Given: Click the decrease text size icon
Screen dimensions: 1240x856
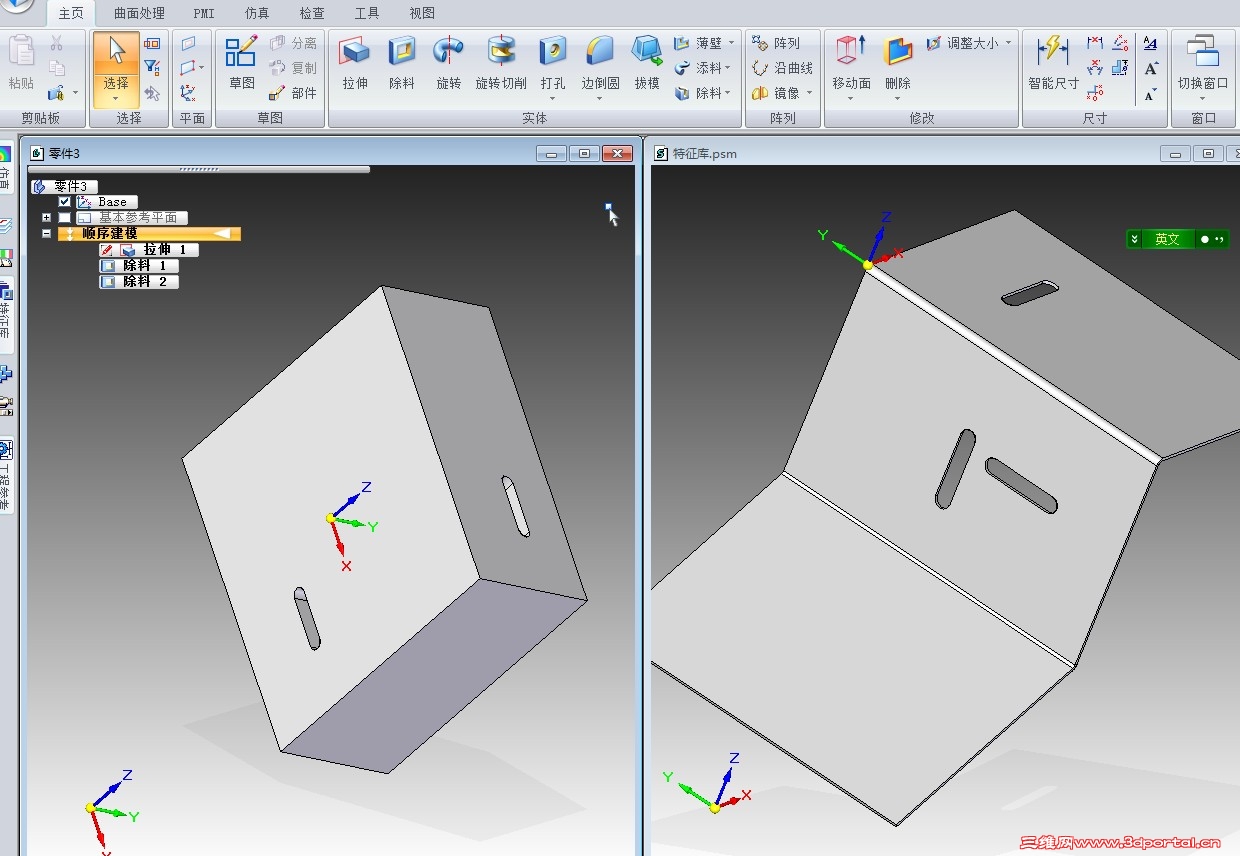Looking at the screenshot, I should [x=1151, y=95].
